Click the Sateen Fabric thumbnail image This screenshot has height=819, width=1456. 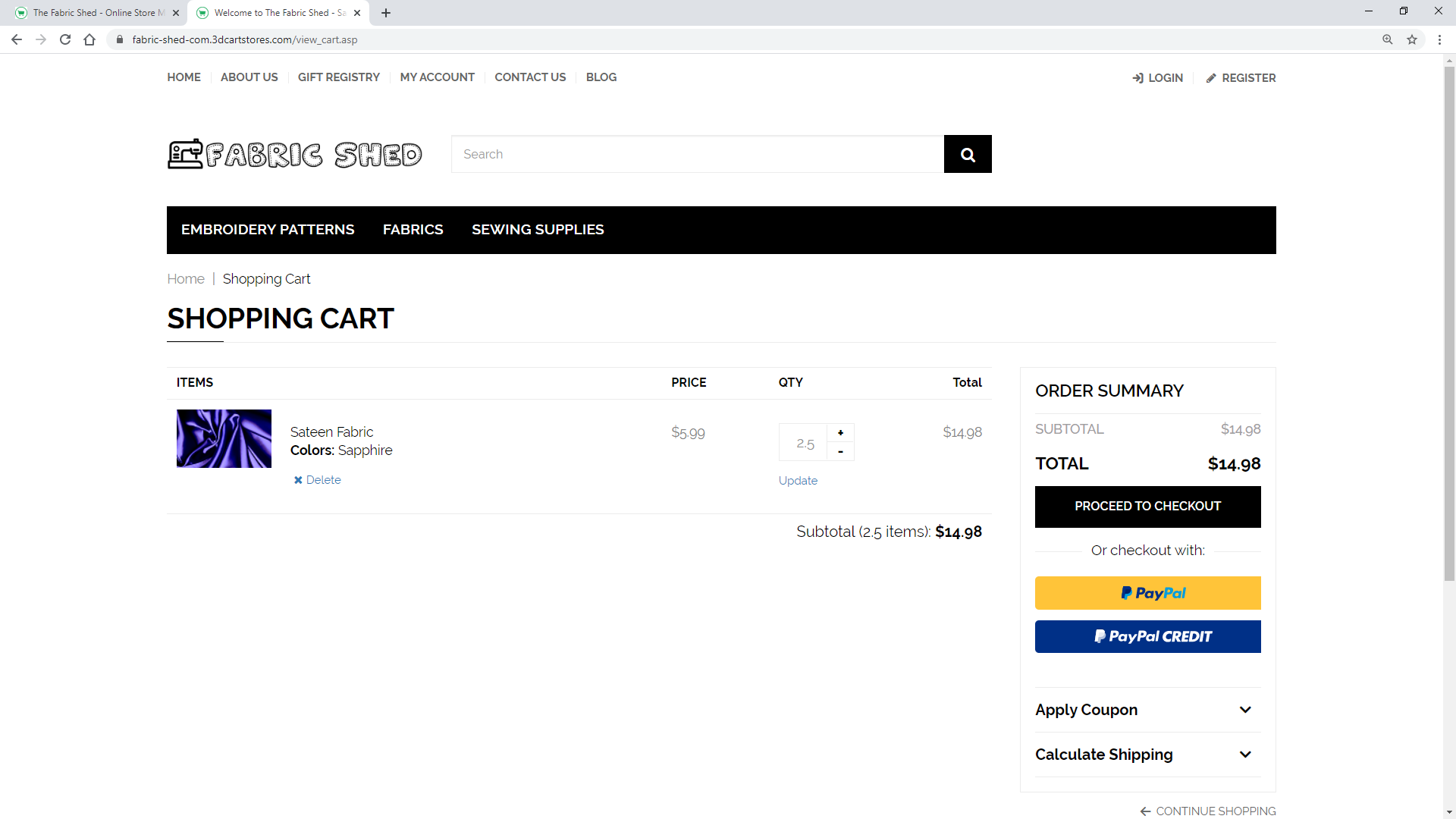(224, 438)
